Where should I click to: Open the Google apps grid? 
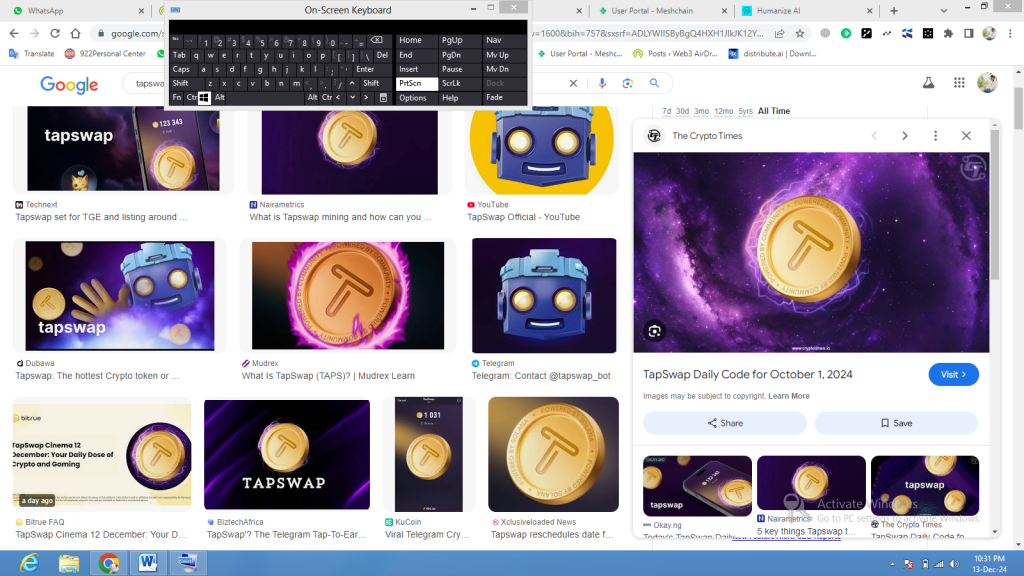(x=959, y=82)
